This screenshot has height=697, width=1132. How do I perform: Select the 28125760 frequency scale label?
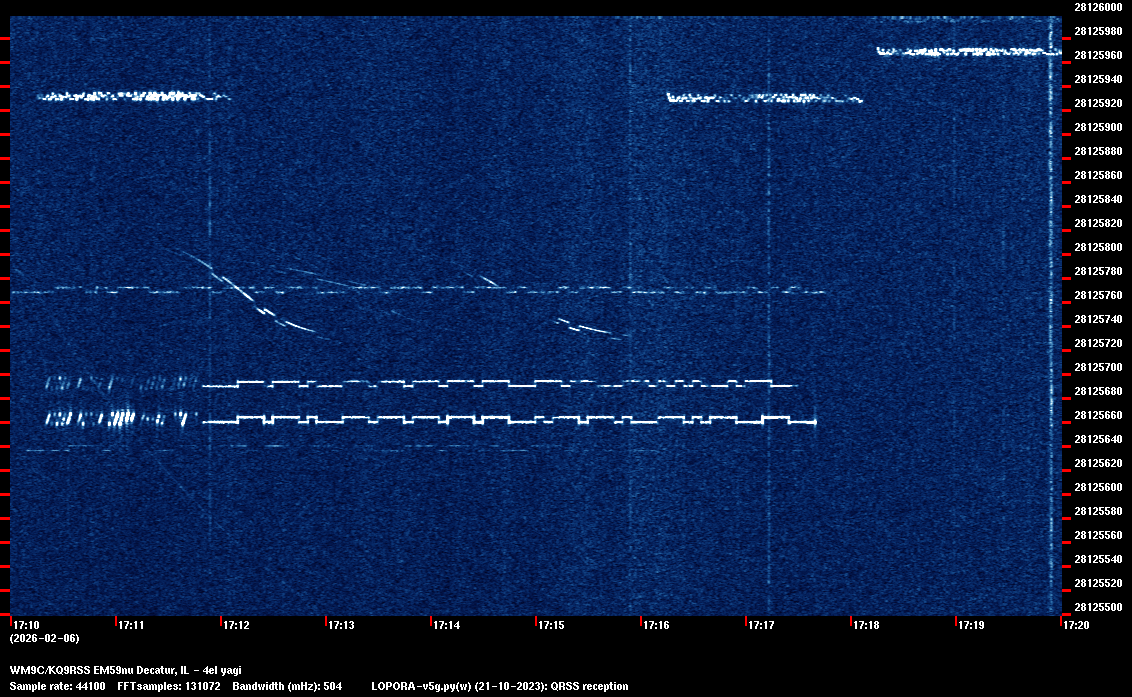[x=1096, y=295]
